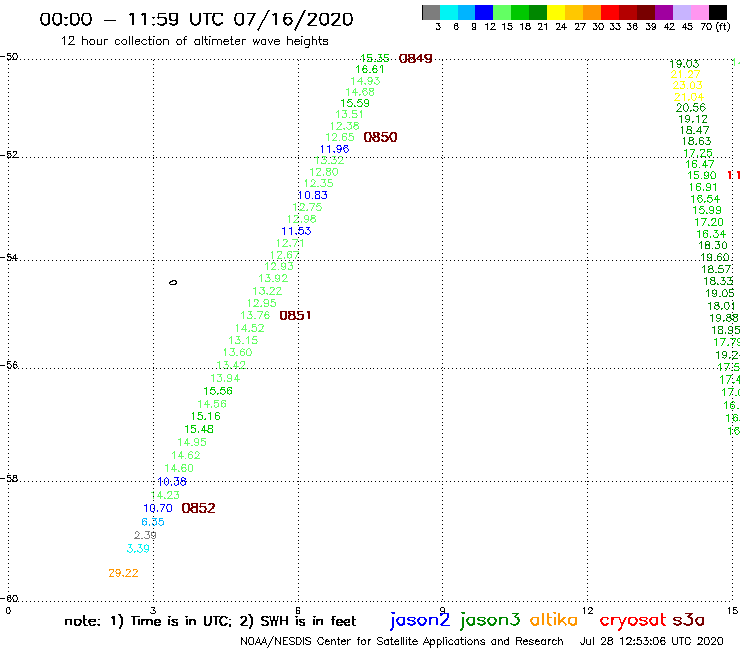This screenshot has width=740, height=650.
Task: Click the note about UTC time and SWH
Action: pyautogui.click(x=210, y=621)
